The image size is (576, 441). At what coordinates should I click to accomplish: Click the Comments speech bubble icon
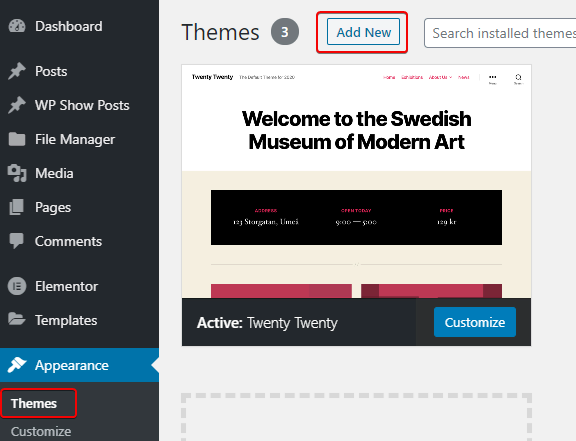pyautogui.click(x=17, y=241)
